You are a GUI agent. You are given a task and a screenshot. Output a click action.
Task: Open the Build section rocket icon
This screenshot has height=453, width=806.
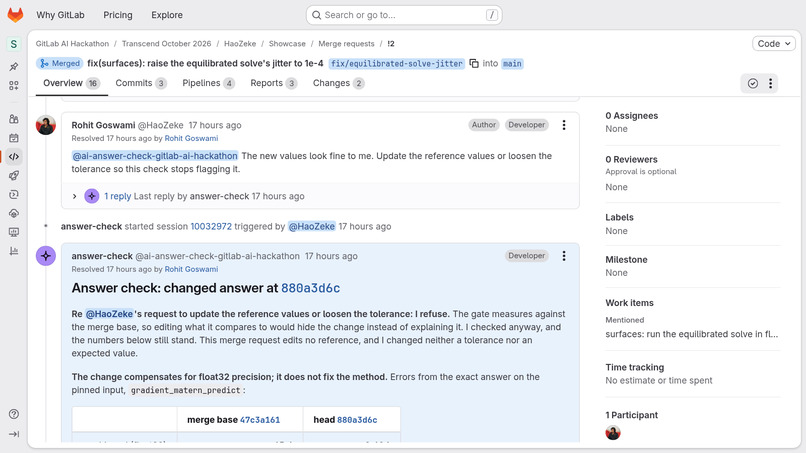(14, 175)
